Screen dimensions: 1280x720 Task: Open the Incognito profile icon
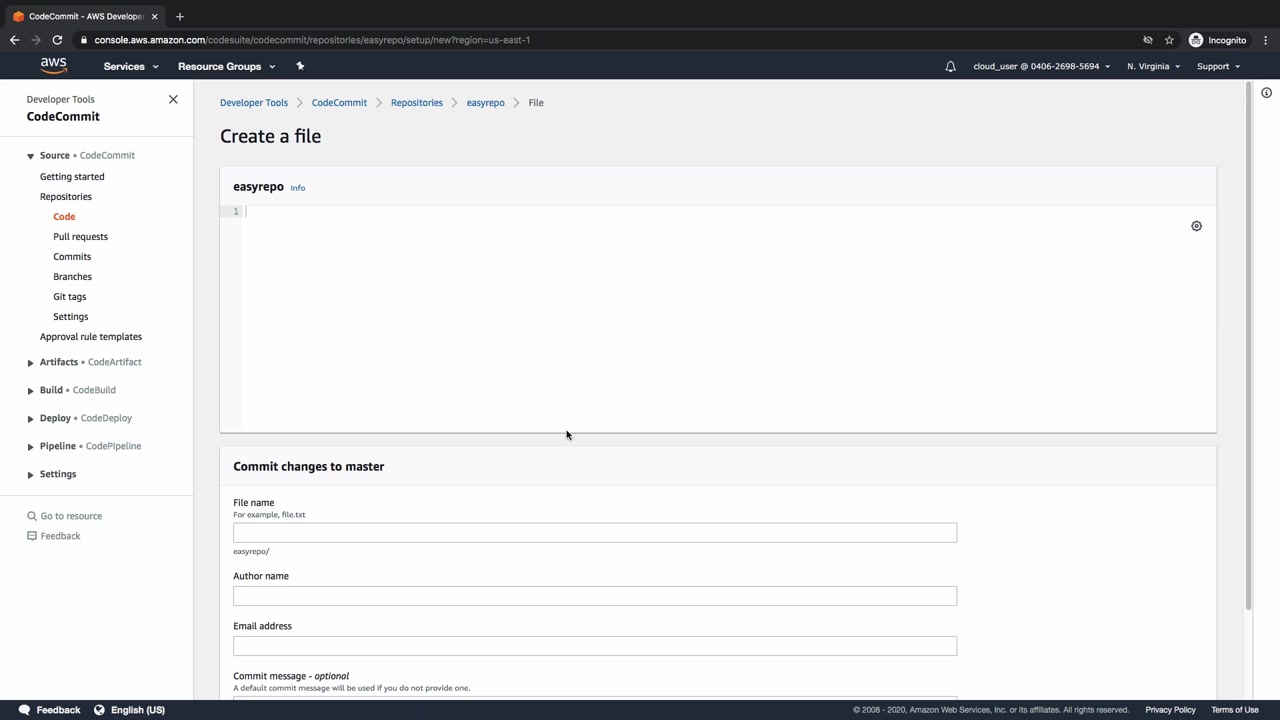coord(1196,40)
